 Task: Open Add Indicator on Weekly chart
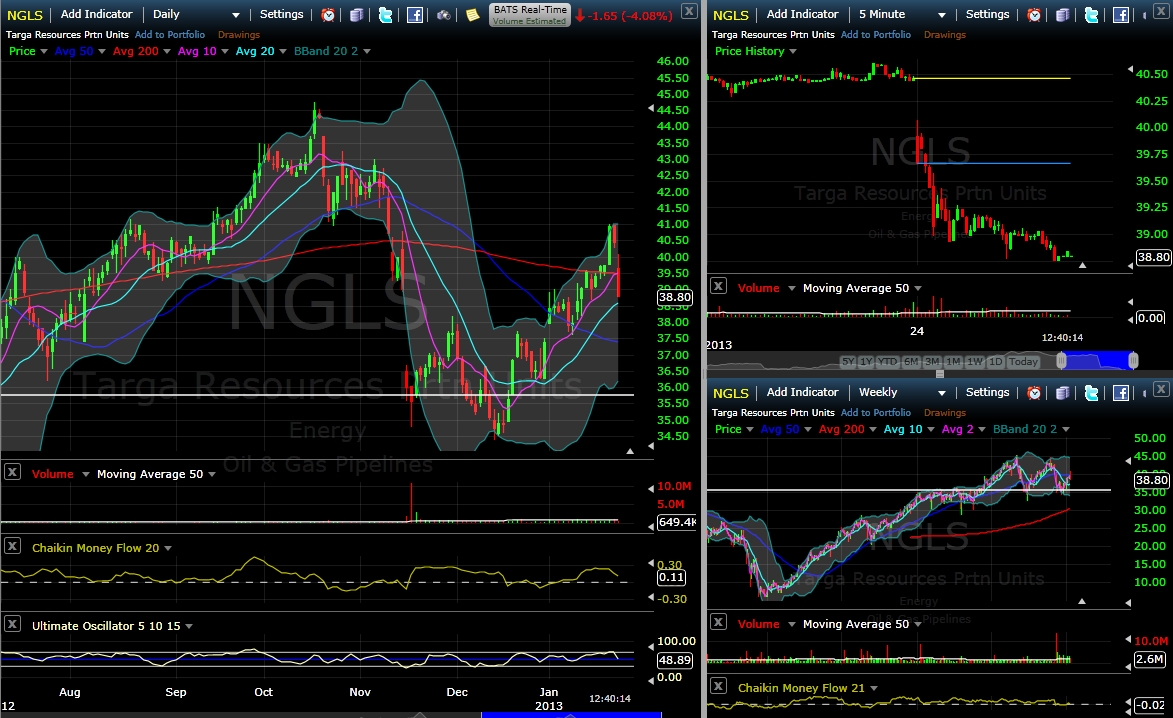click(802, 393)
